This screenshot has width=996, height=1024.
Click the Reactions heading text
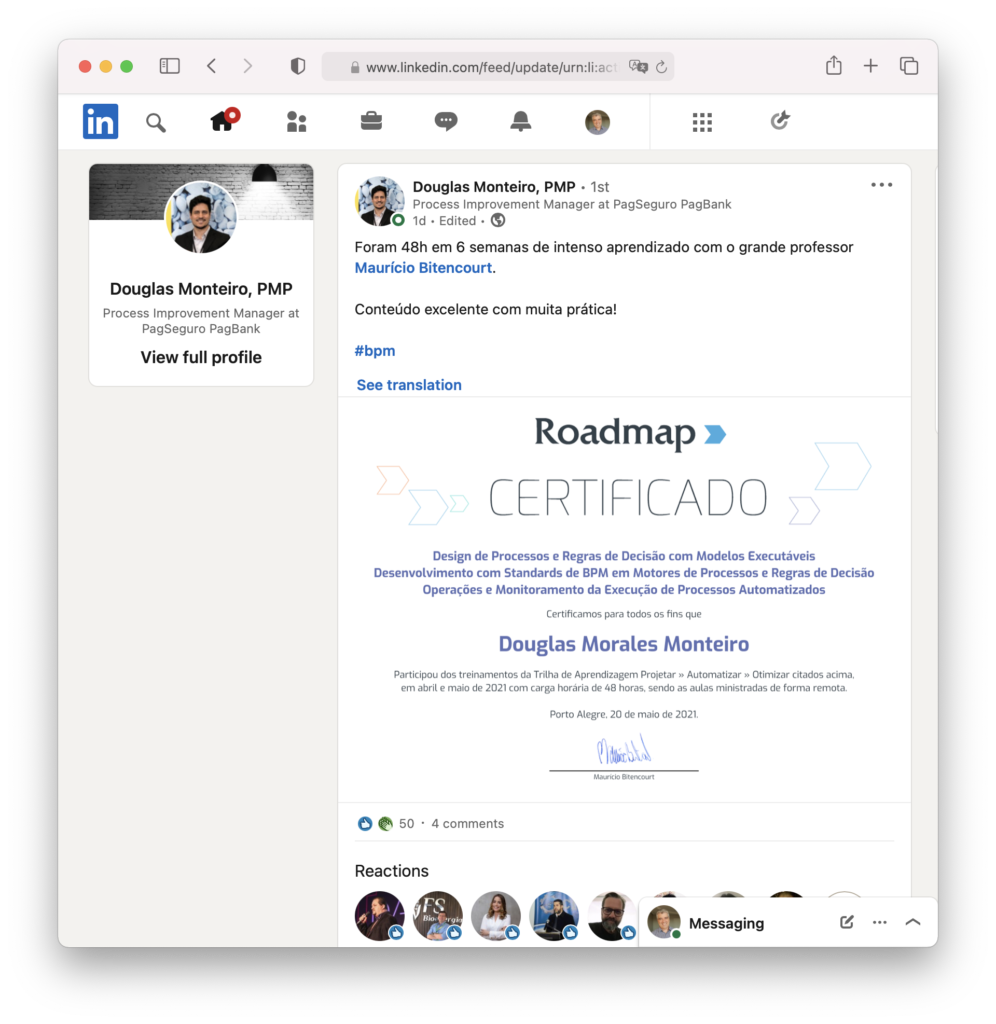click(x=391, y=871)
